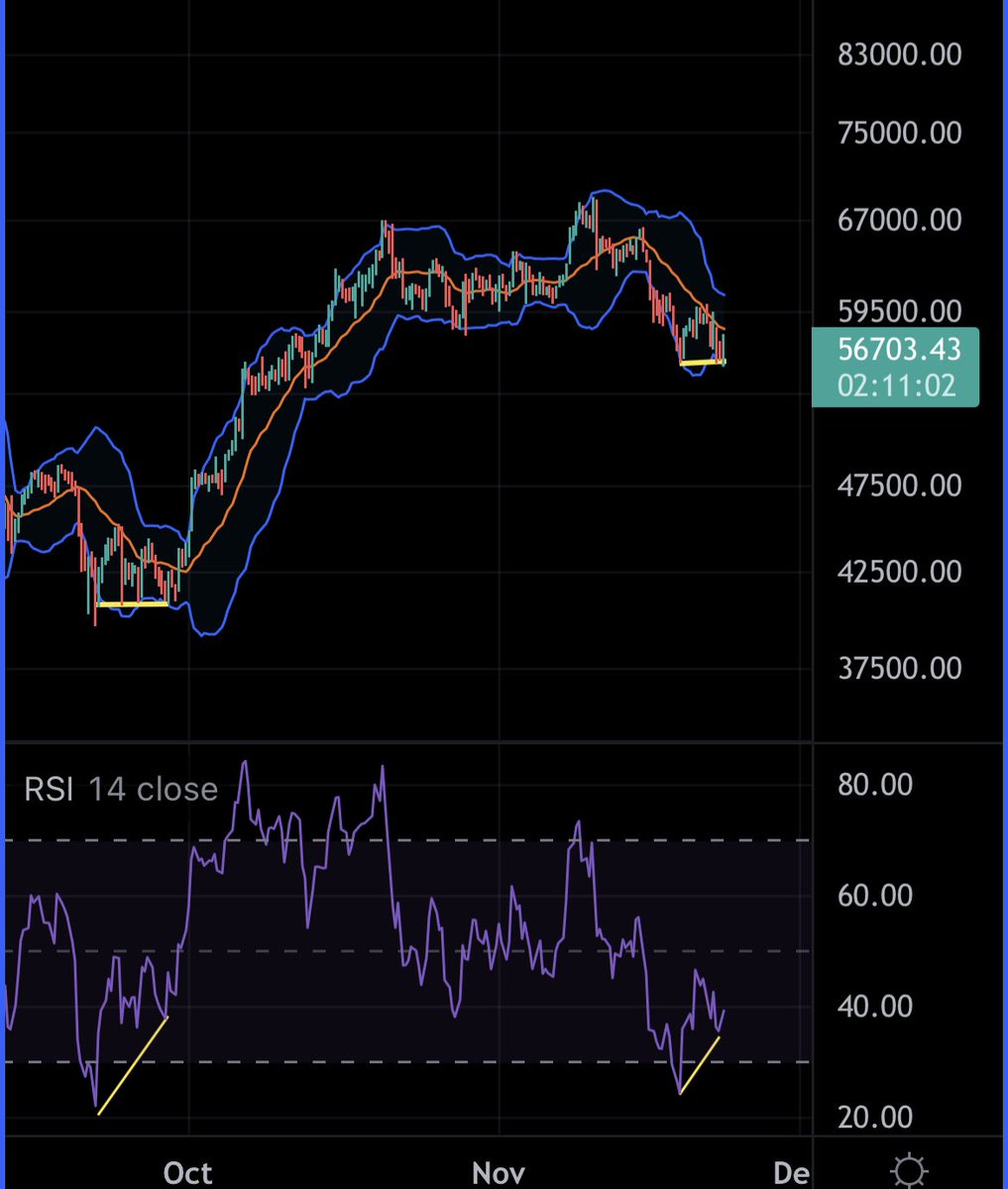Click the 67000.00 price axis label
Screen dimensions: 1008x1189
pyautogui.click(x=899, y=219)
